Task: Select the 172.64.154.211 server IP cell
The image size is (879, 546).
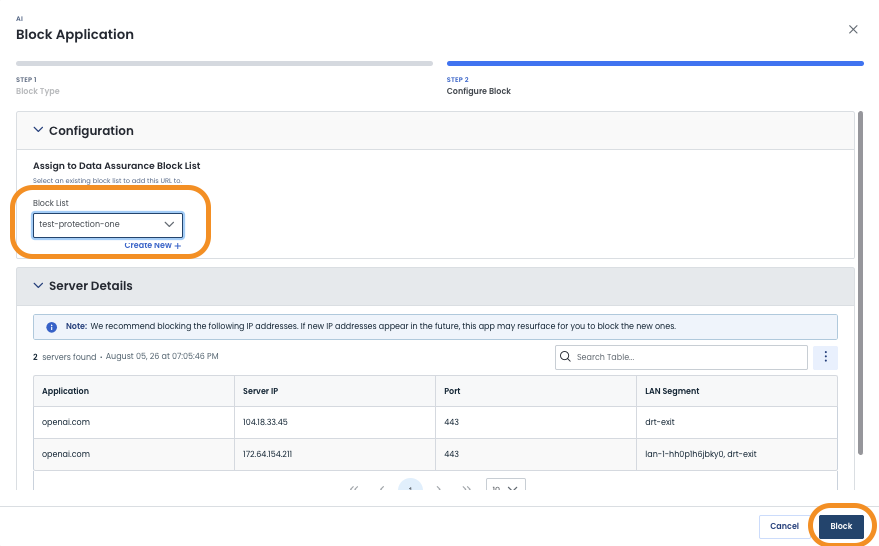Action: point(335,454)
